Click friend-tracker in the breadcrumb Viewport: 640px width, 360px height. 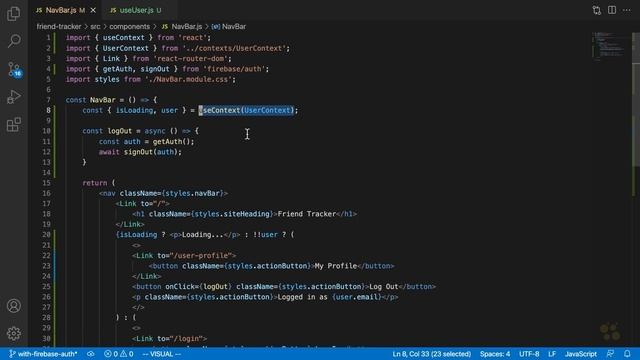pos(59,27)
